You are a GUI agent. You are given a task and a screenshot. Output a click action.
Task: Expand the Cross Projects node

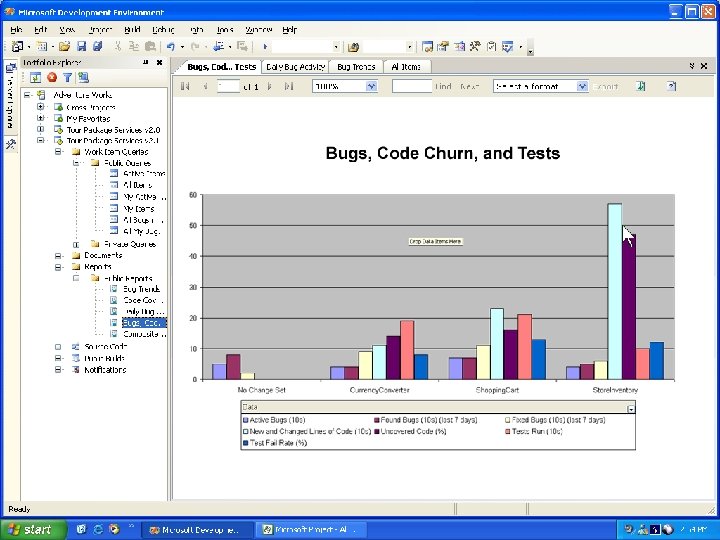[x=40, y=107]
